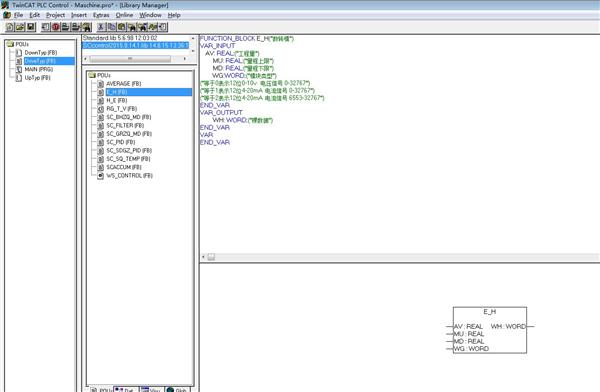The width and height of the screenshot is (600, 392).
Task: Click the Cut scissors toolbar icon
Action: click(x=101, y=27)
